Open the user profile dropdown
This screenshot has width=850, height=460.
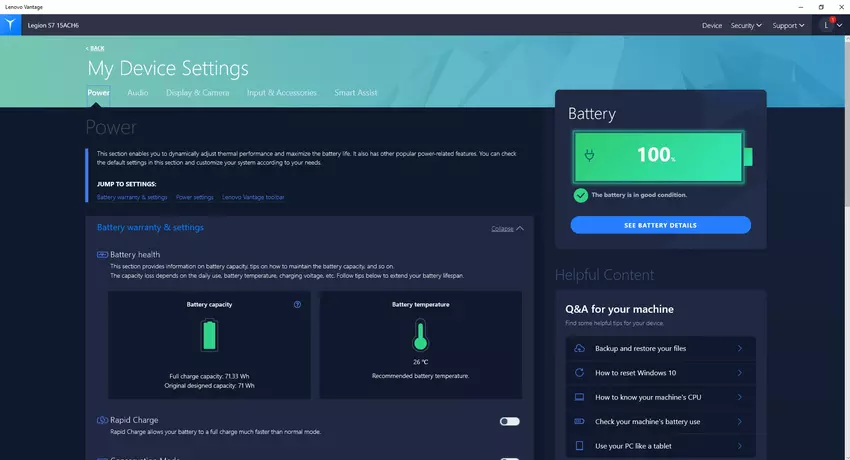830,25
